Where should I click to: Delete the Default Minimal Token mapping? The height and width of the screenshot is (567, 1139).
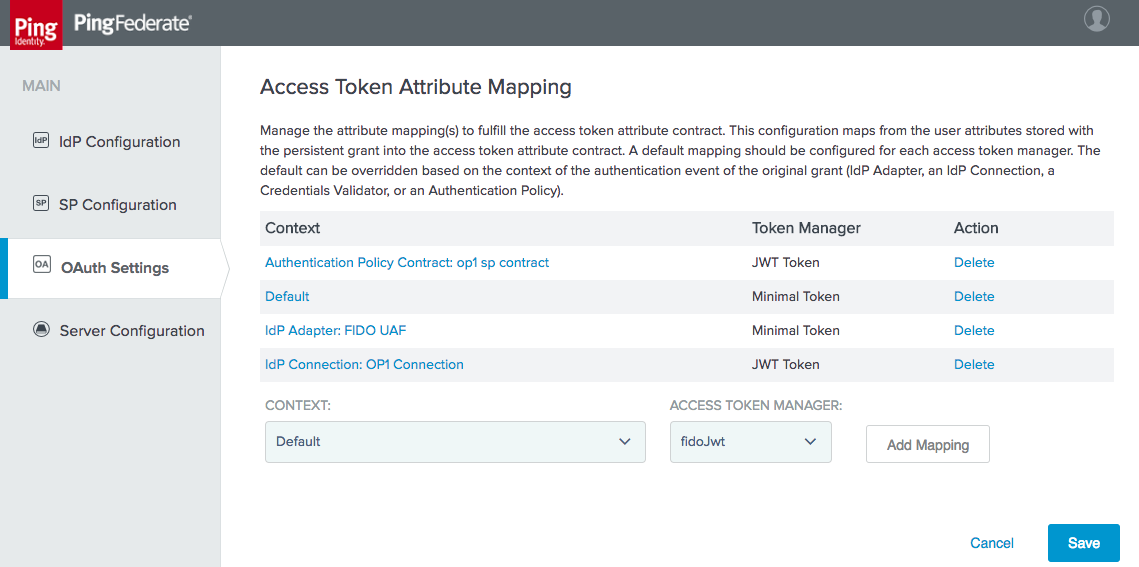[x=974, y=296]
